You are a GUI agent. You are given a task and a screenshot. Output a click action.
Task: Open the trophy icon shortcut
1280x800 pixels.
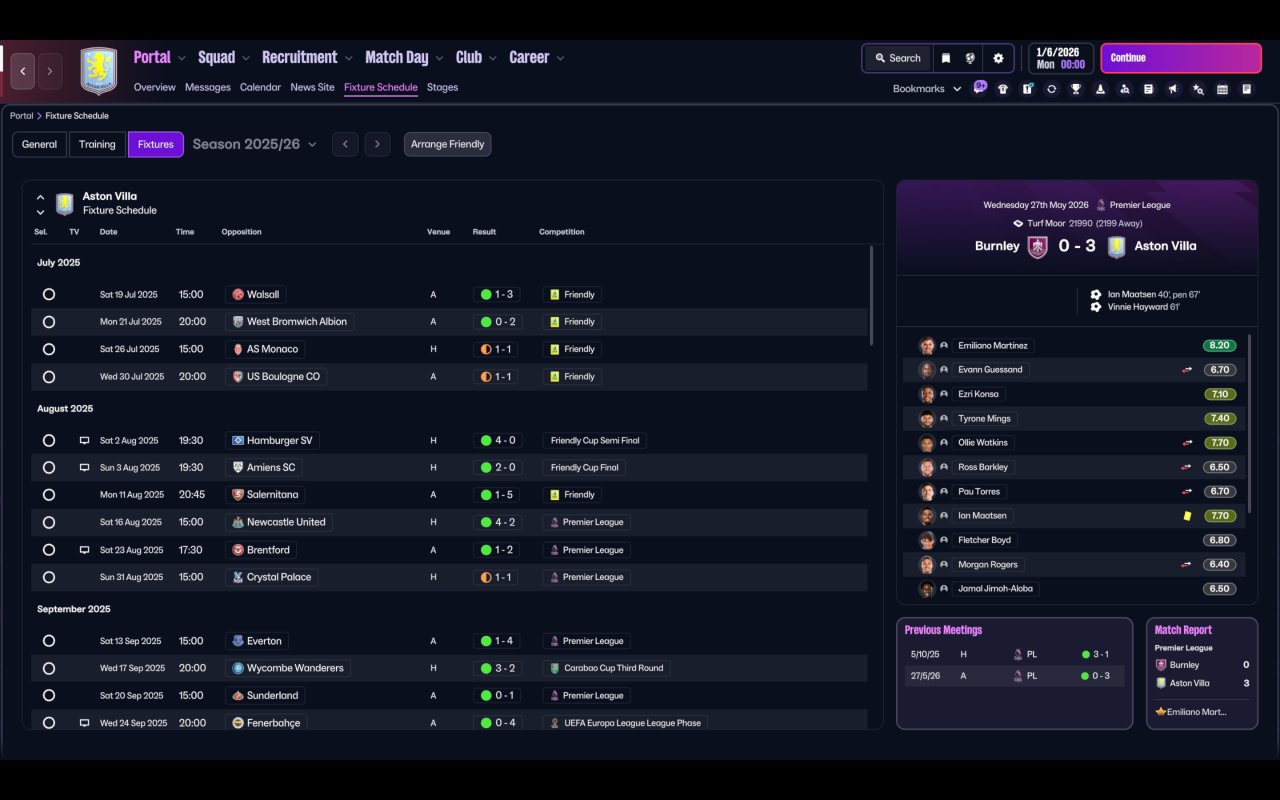1076,89
